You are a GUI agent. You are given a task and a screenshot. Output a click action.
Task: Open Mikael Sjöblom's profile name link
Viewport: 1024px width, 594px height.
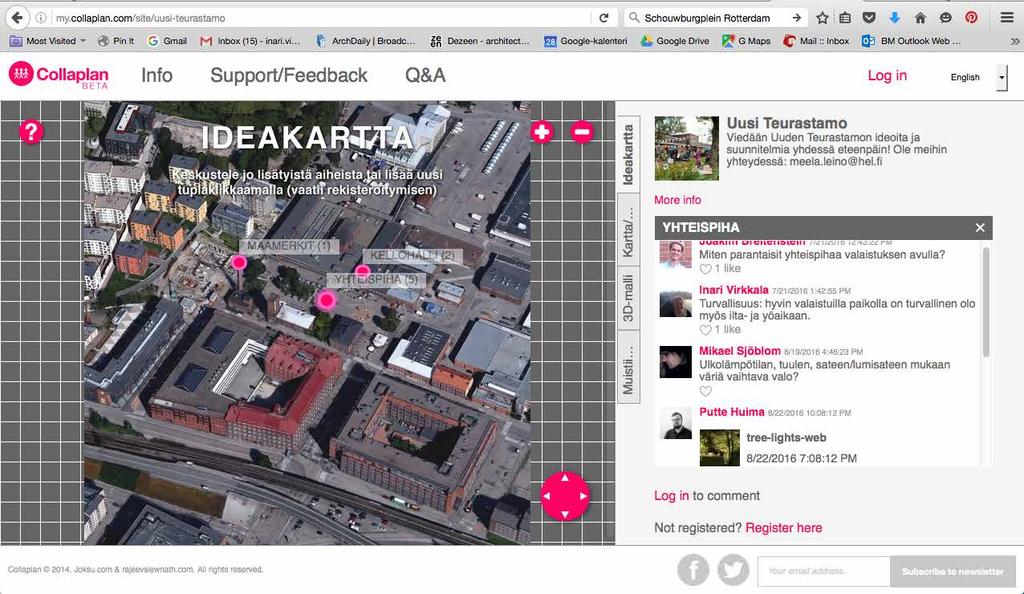click(x=740, y=351)
